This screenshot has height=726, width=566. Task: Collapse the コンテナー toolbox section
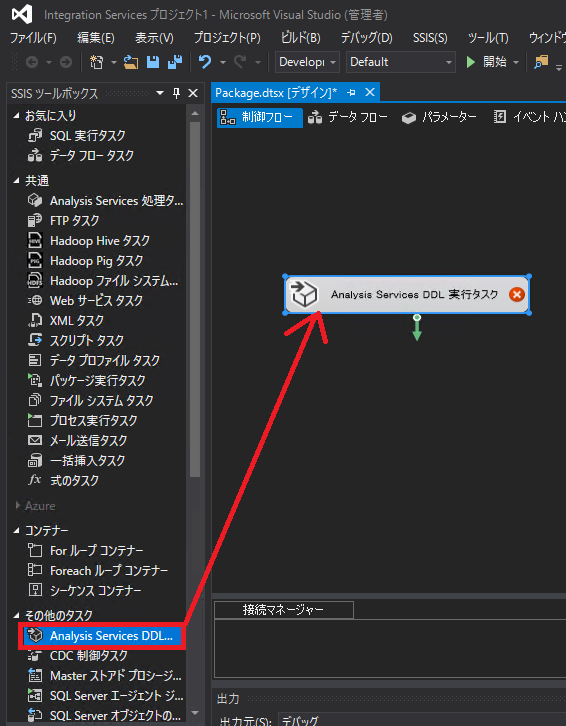click(x=16, y=531)
